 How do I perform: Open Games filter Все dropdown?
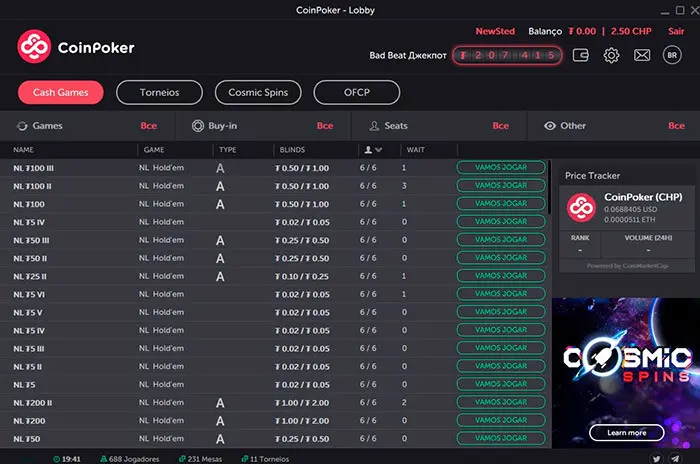click(x=149, y=126)
